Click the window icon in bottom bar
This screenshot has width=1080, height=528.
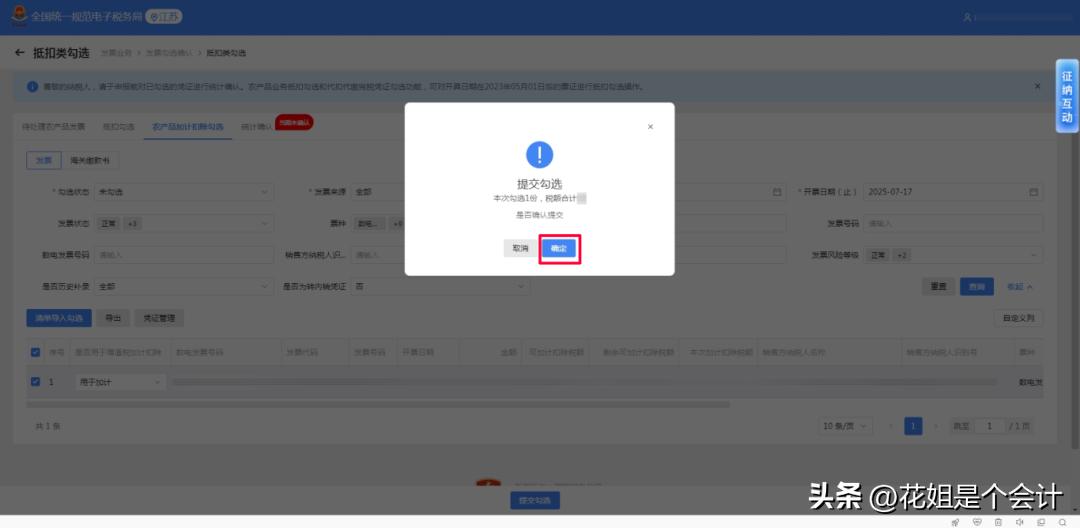pos(1041,522)
